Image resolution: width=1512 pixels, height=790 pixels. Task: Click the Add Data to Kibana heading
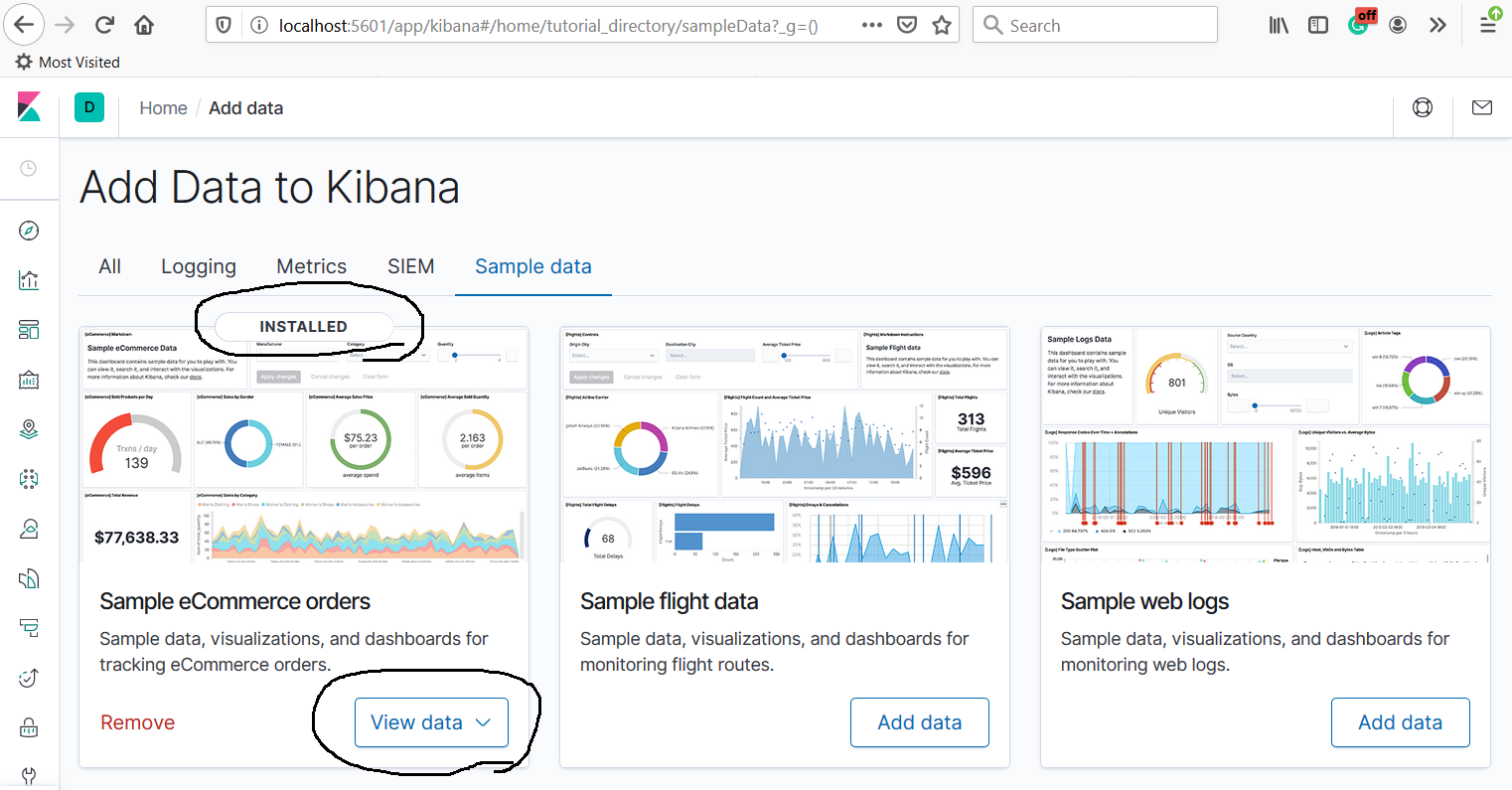(x=270, y=187)
